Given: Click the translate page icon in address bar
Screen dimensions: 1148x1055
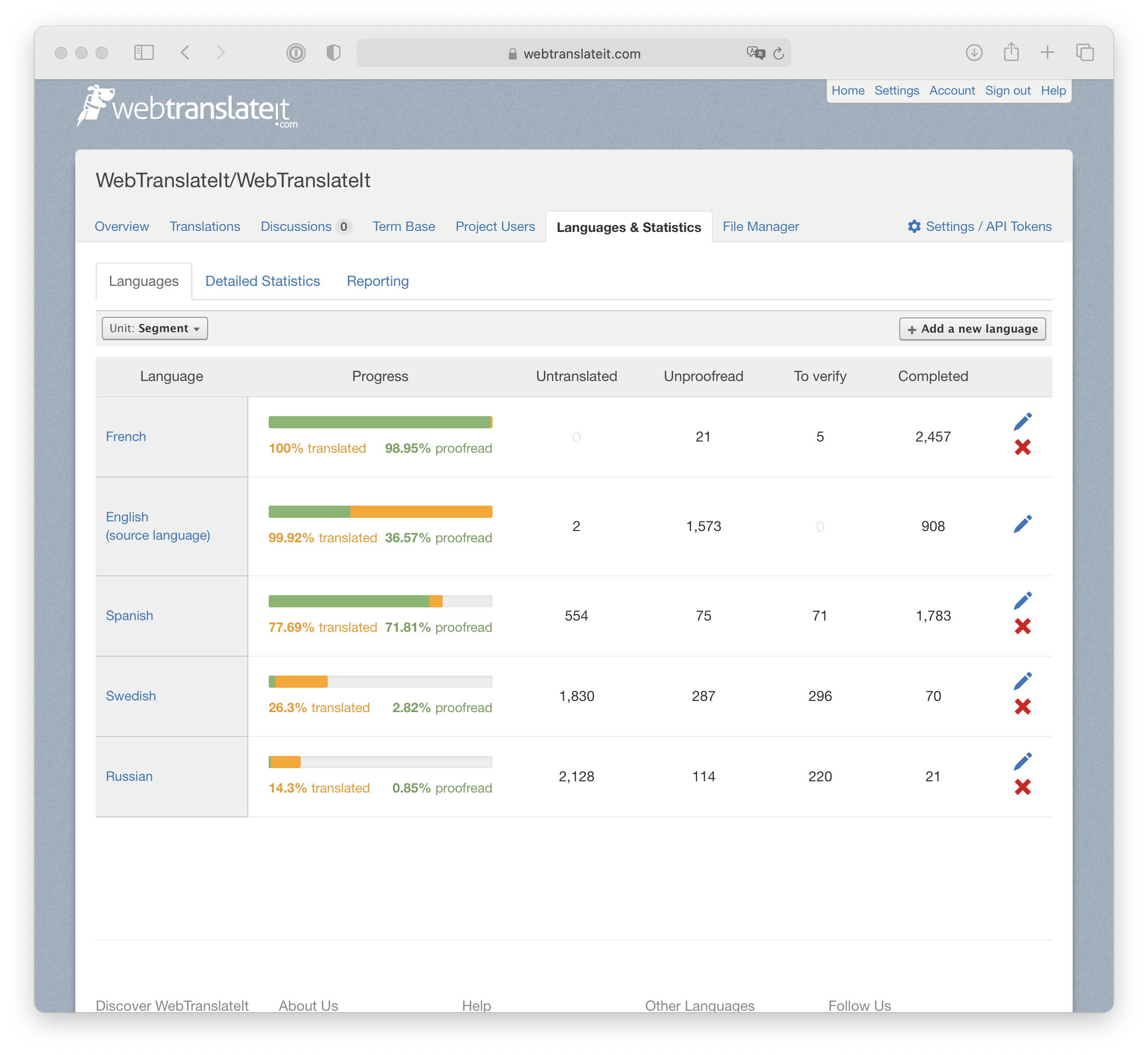Looking at the screenshot, I should (755, 53).
